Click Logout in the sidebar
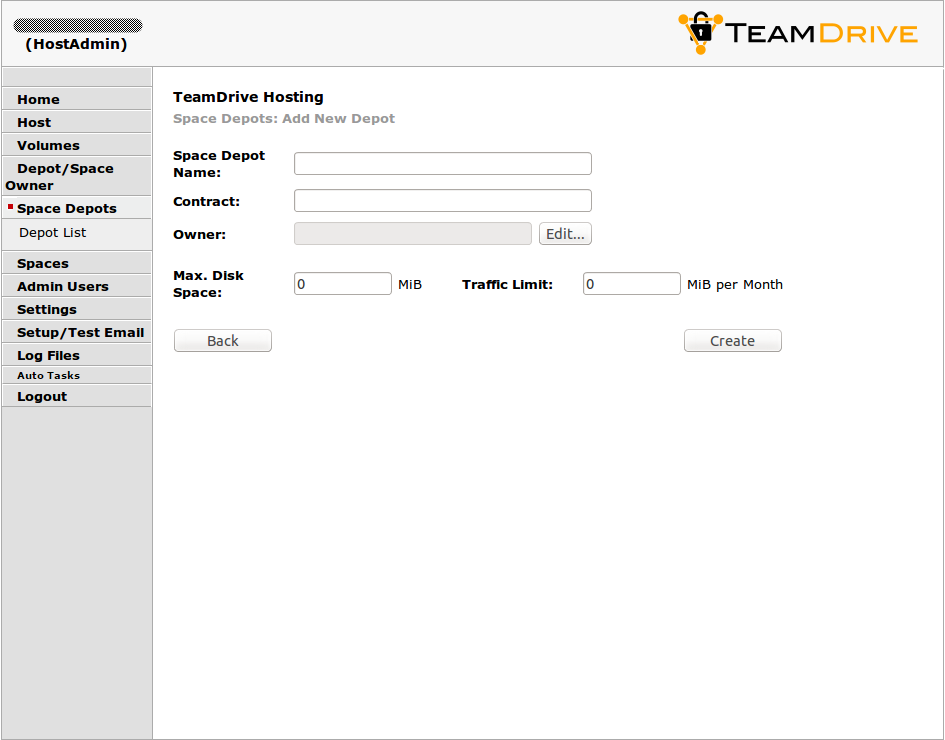 (42, 396)
